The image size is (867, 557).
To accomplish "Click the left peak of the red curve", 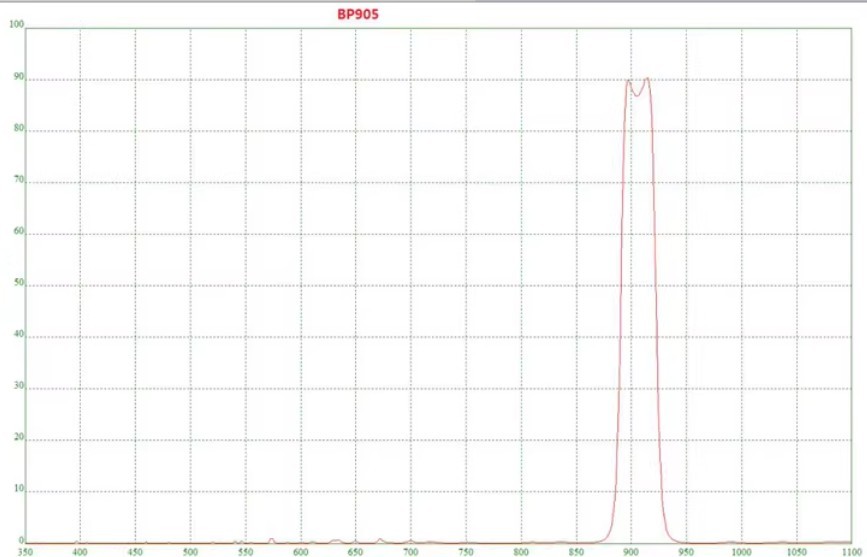I will [x=628, y=81].
